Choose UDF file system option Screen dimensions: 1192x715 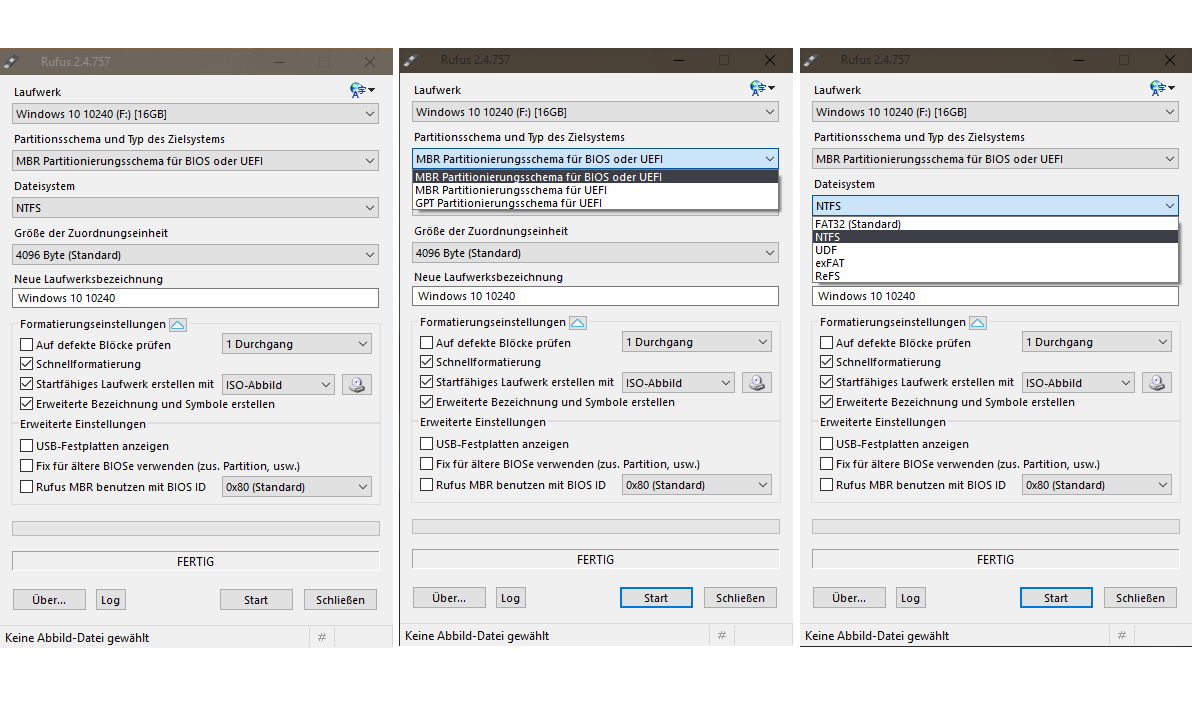tap(995, 250)
